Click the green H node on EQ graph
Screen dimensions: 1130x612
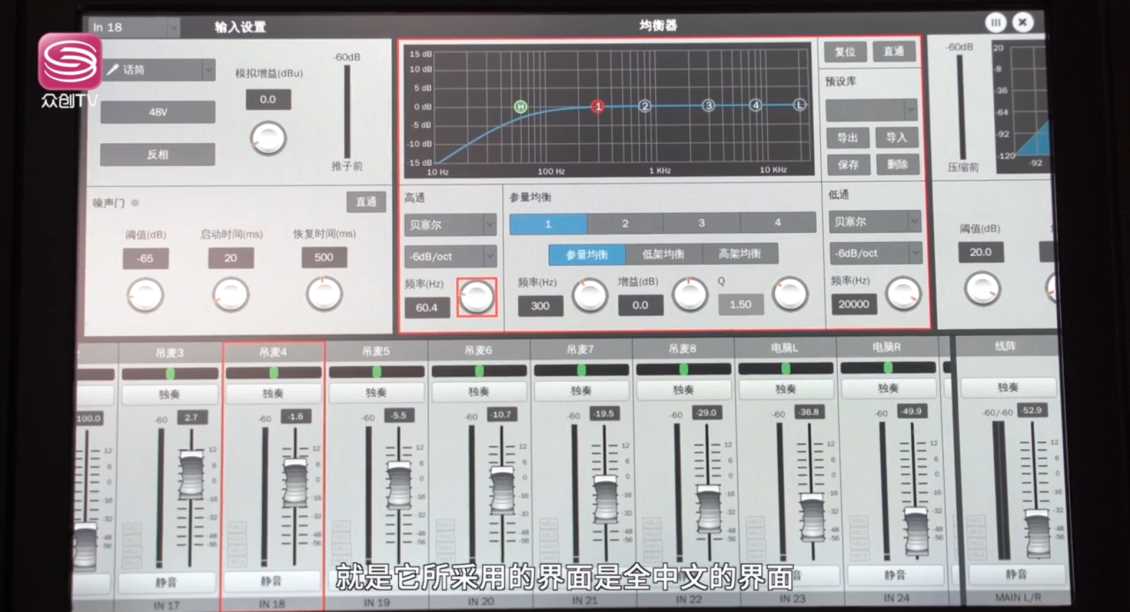[520, 106]
